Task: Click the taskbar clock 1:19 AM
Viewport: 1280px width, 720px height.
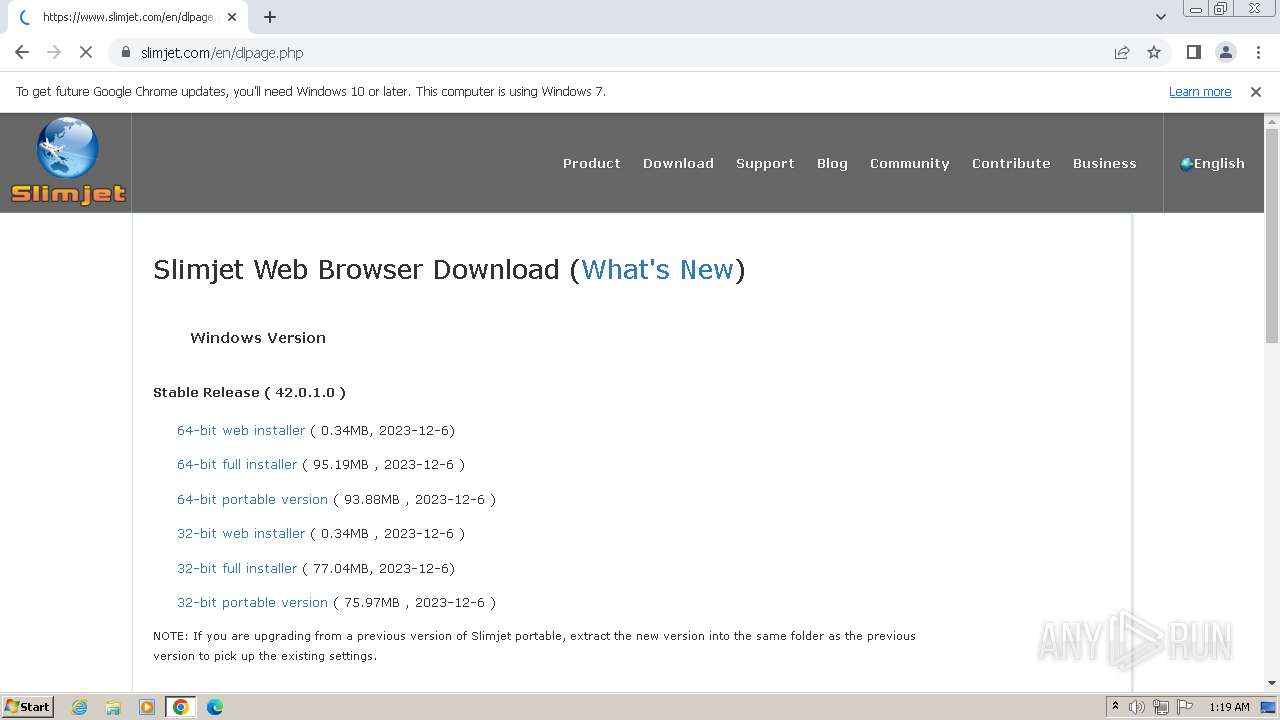Action: click(x=1229, y=707)
